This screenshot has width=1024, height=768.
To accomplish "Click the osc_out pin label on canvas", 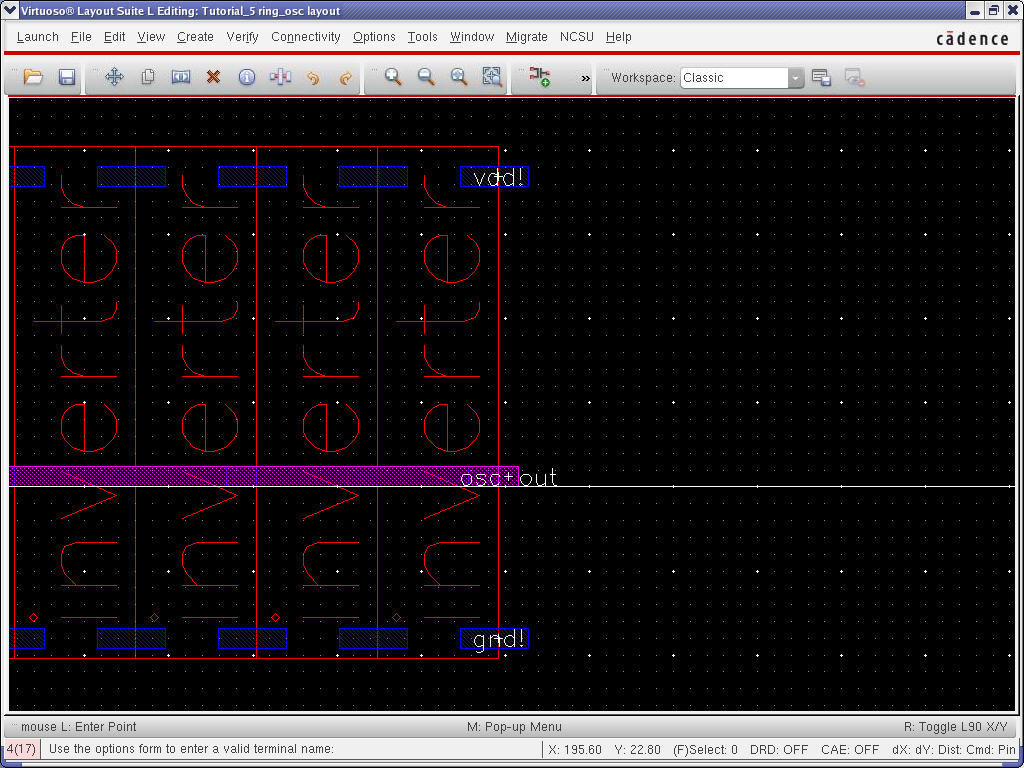I will (x=508, y=479).
